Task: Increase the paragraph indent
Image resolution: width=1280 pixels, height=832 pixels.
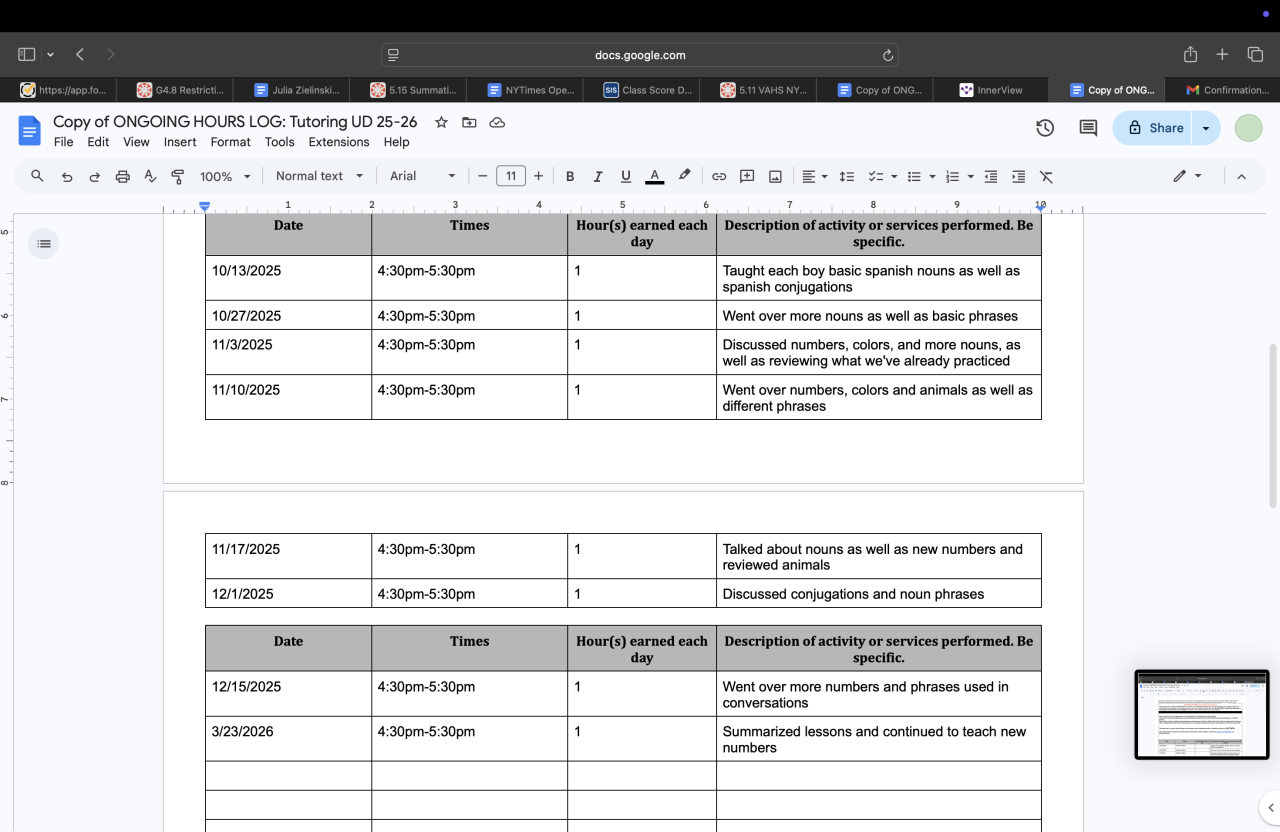Action: click(1018, 176)
